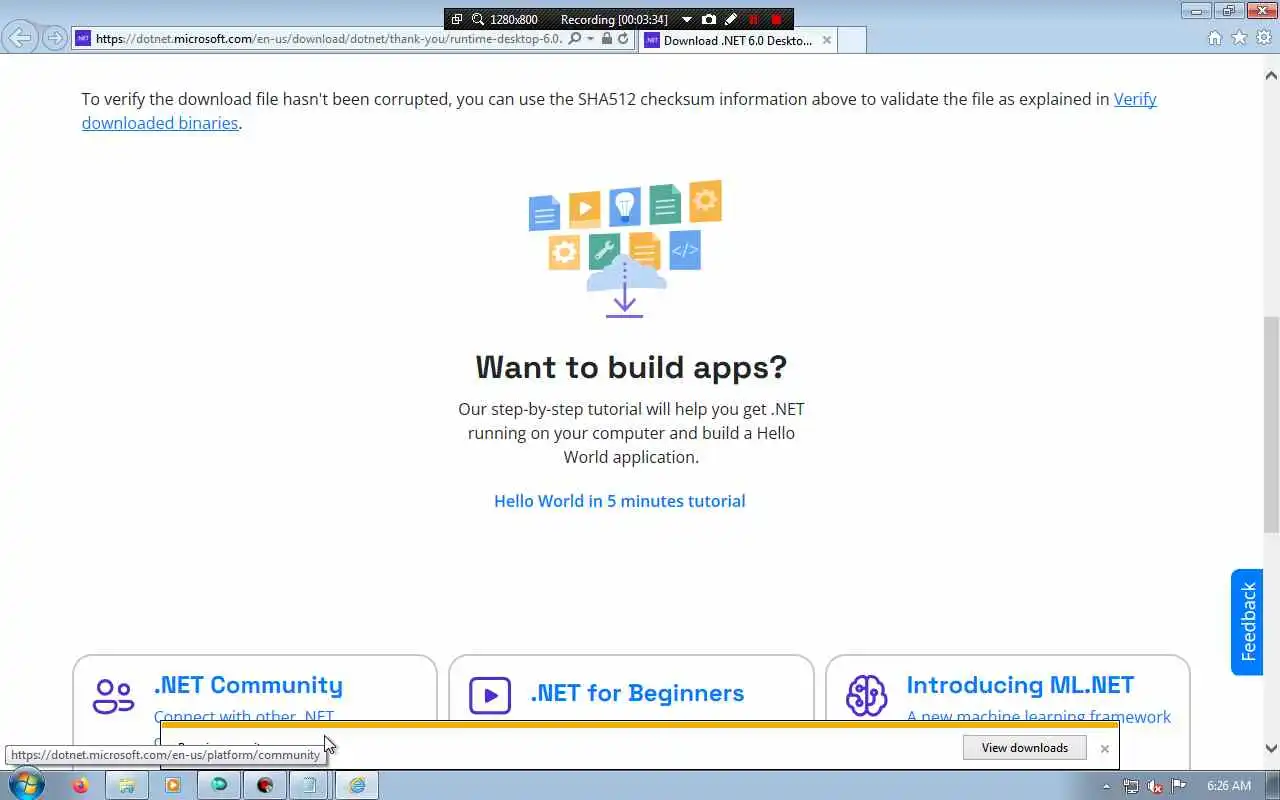This screenshot has height=800, width=1280.
Task: Open Favorites with the star icon
Action: (x=1239, y=38)
